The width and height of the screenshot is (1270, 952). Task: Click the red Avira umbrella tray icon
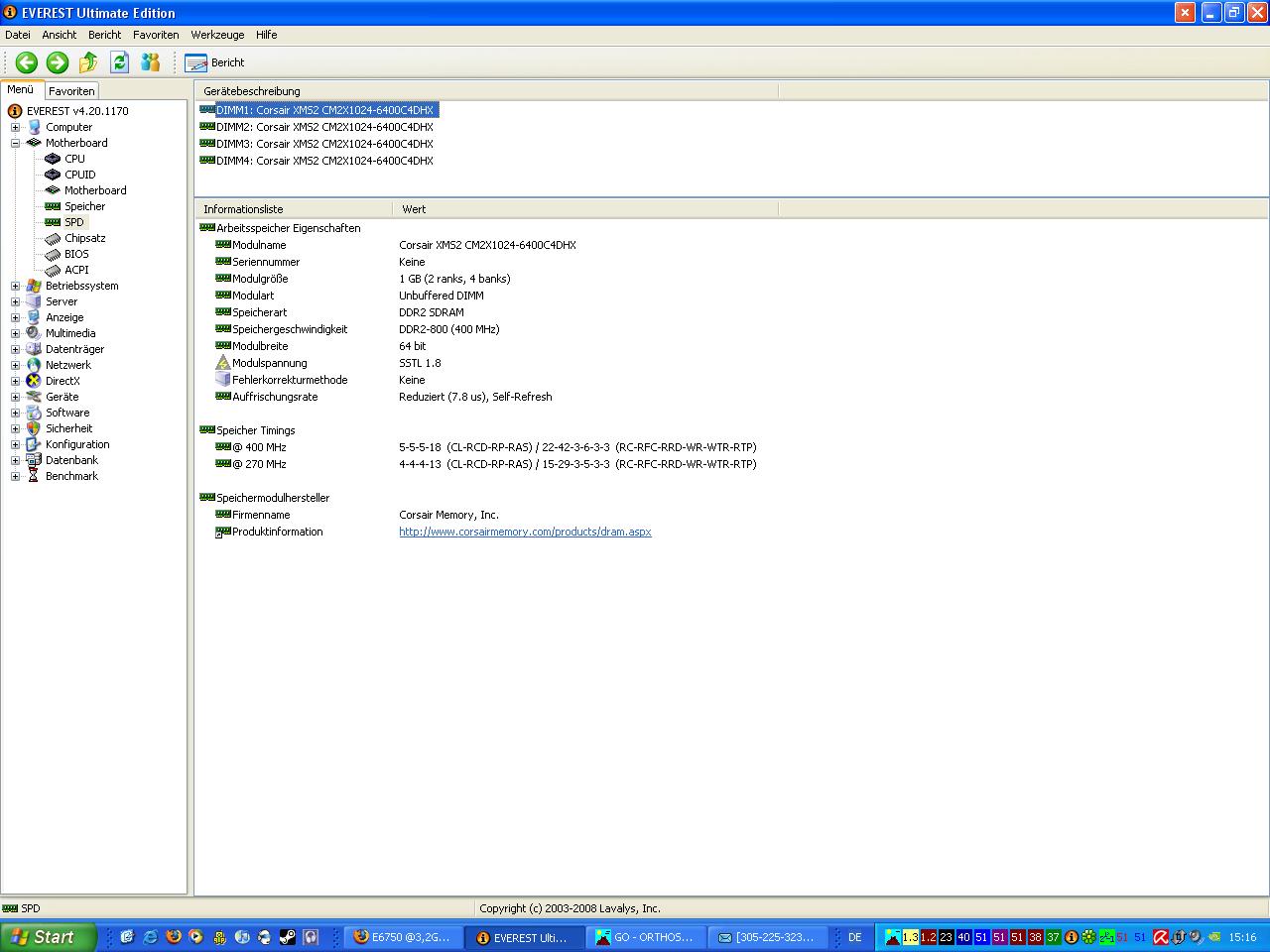click(x=1160, y=937)
